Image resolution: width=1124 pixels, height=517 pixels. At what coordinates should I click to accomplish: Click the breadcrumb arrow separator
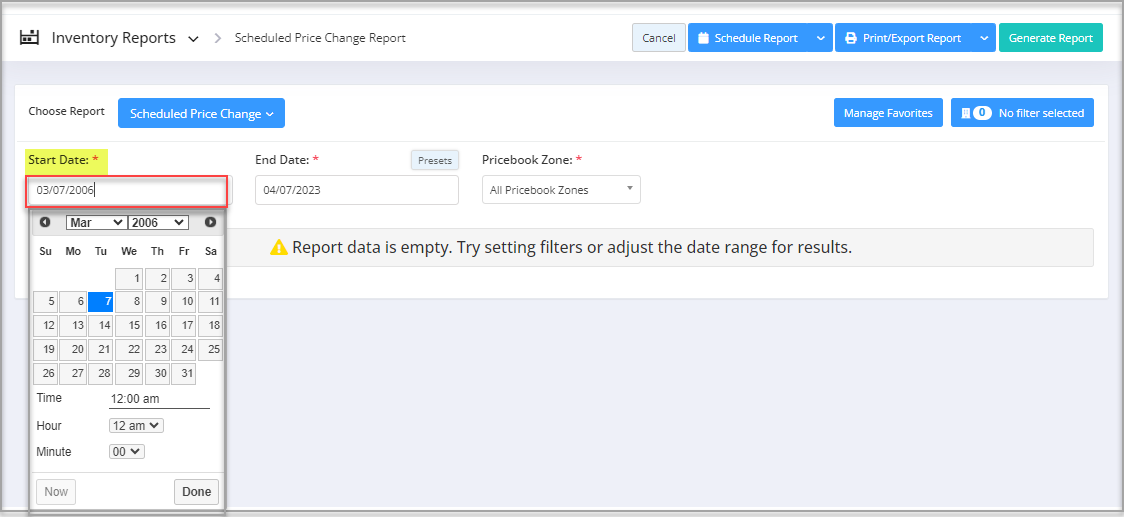218,38
